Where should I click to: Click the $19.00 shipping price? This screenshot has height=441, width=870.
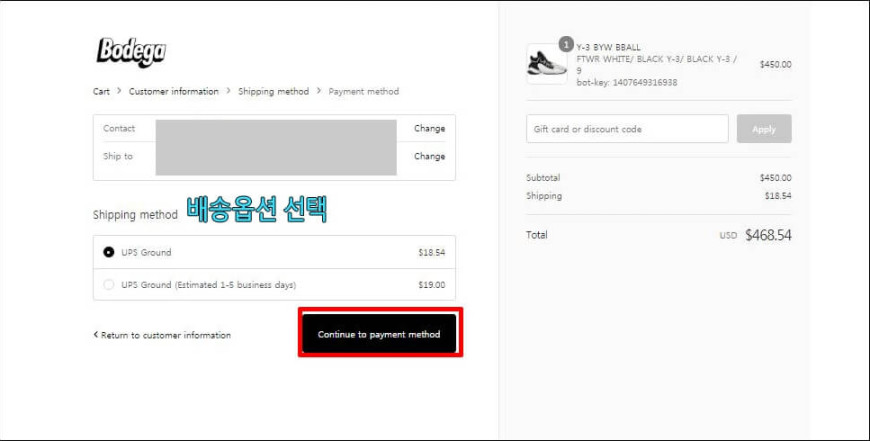pos(432,285)
